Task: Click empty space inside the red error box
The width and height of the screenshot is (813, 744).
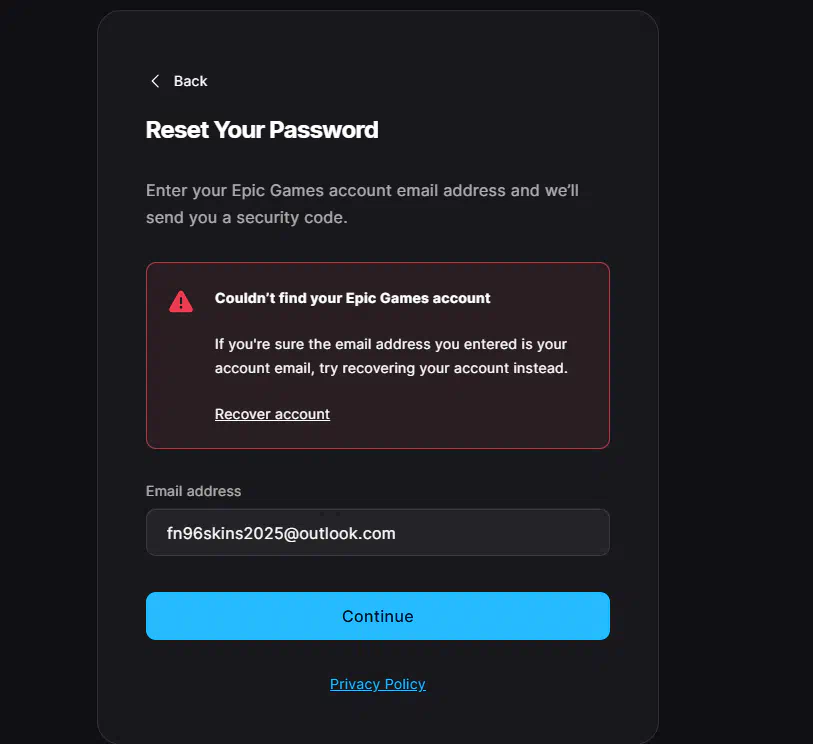Action: [467, 415]
